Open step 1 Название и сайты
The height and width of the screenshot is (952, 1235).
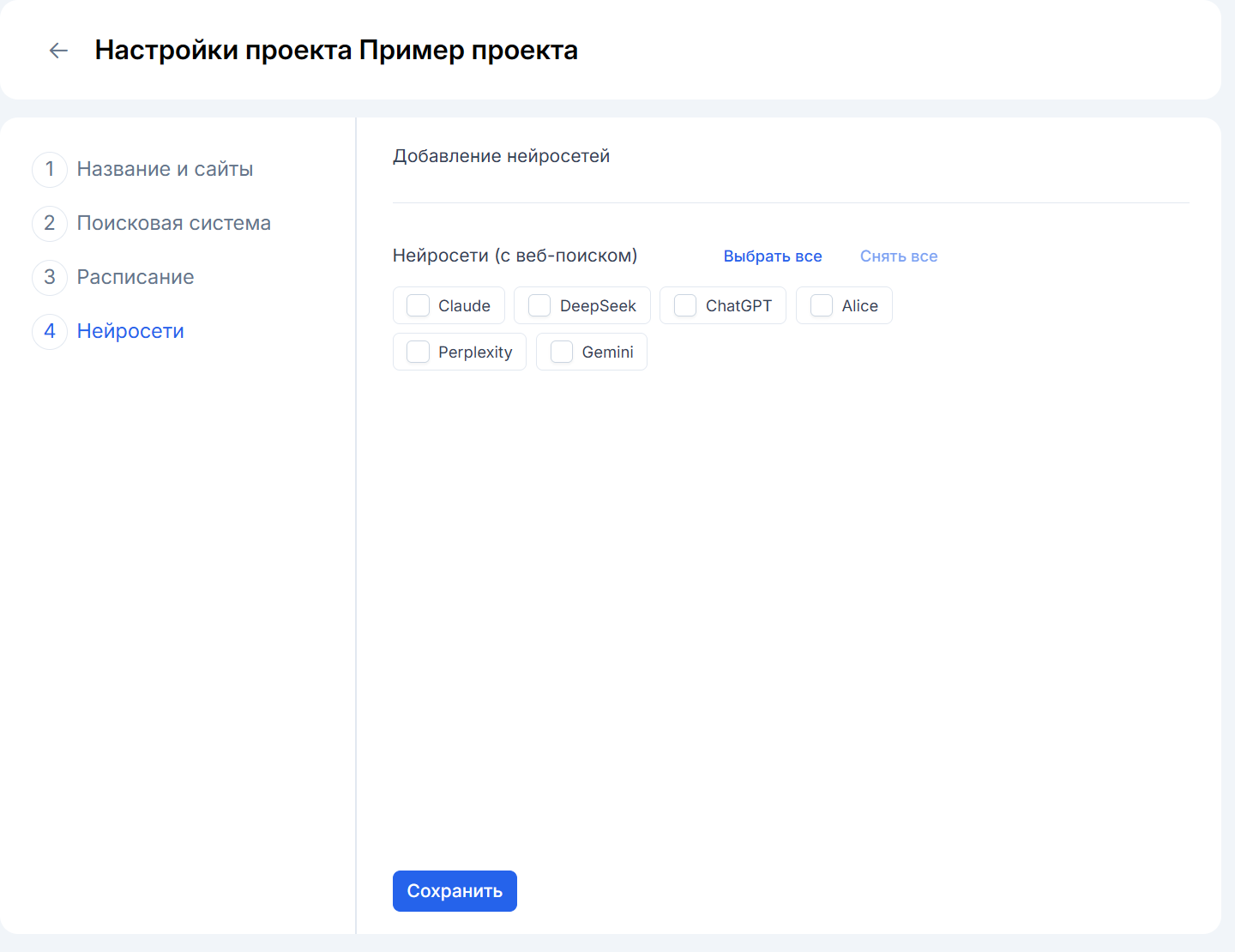pos(143,169)
